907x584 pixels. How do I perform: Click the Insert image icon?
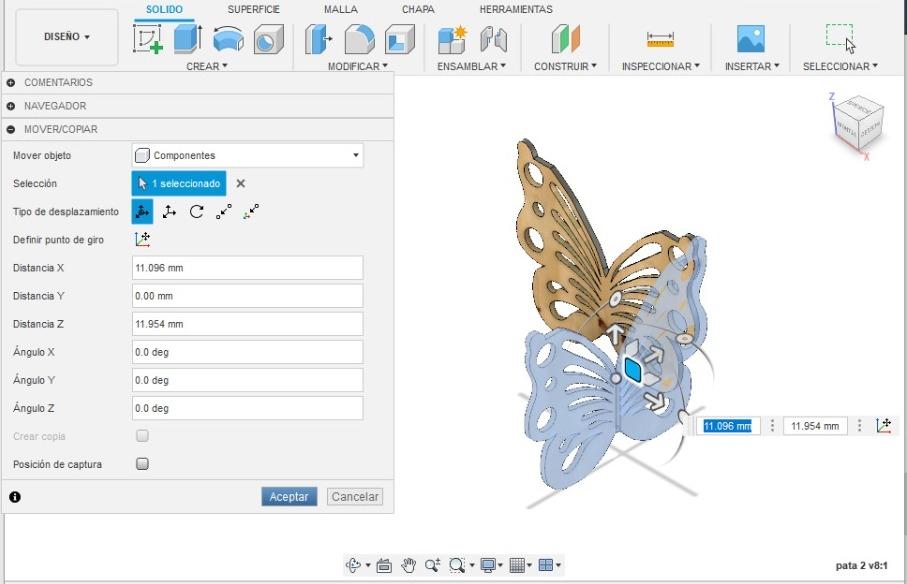coord(751,39)
